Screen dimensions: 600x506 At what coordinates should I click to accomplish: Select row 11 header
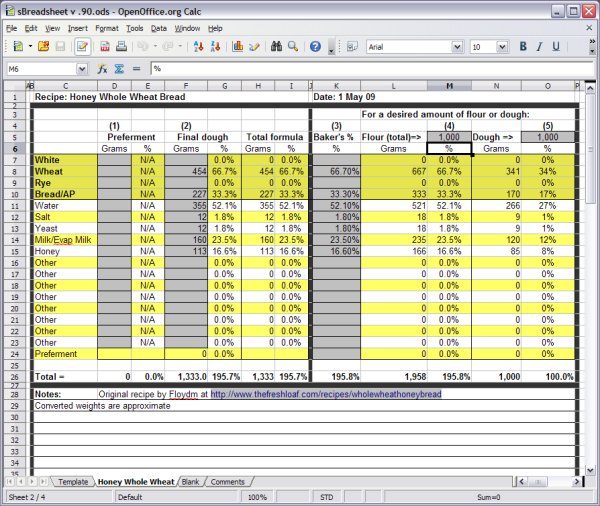point(15,206)
